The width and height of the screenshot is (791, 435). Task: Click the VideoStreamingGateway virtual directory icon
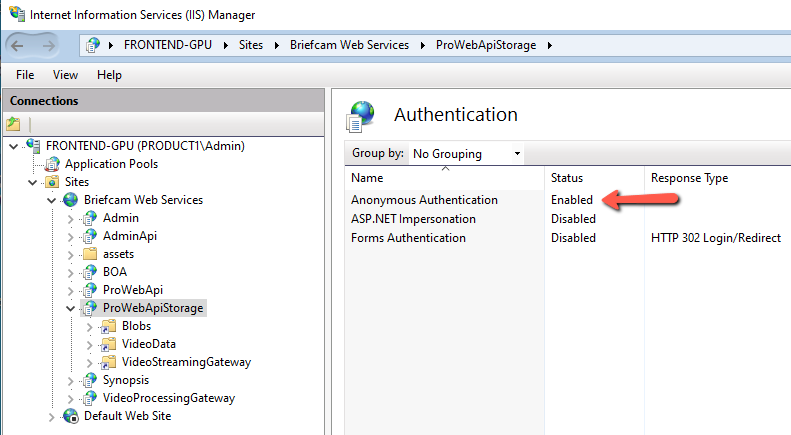(108, 362)
